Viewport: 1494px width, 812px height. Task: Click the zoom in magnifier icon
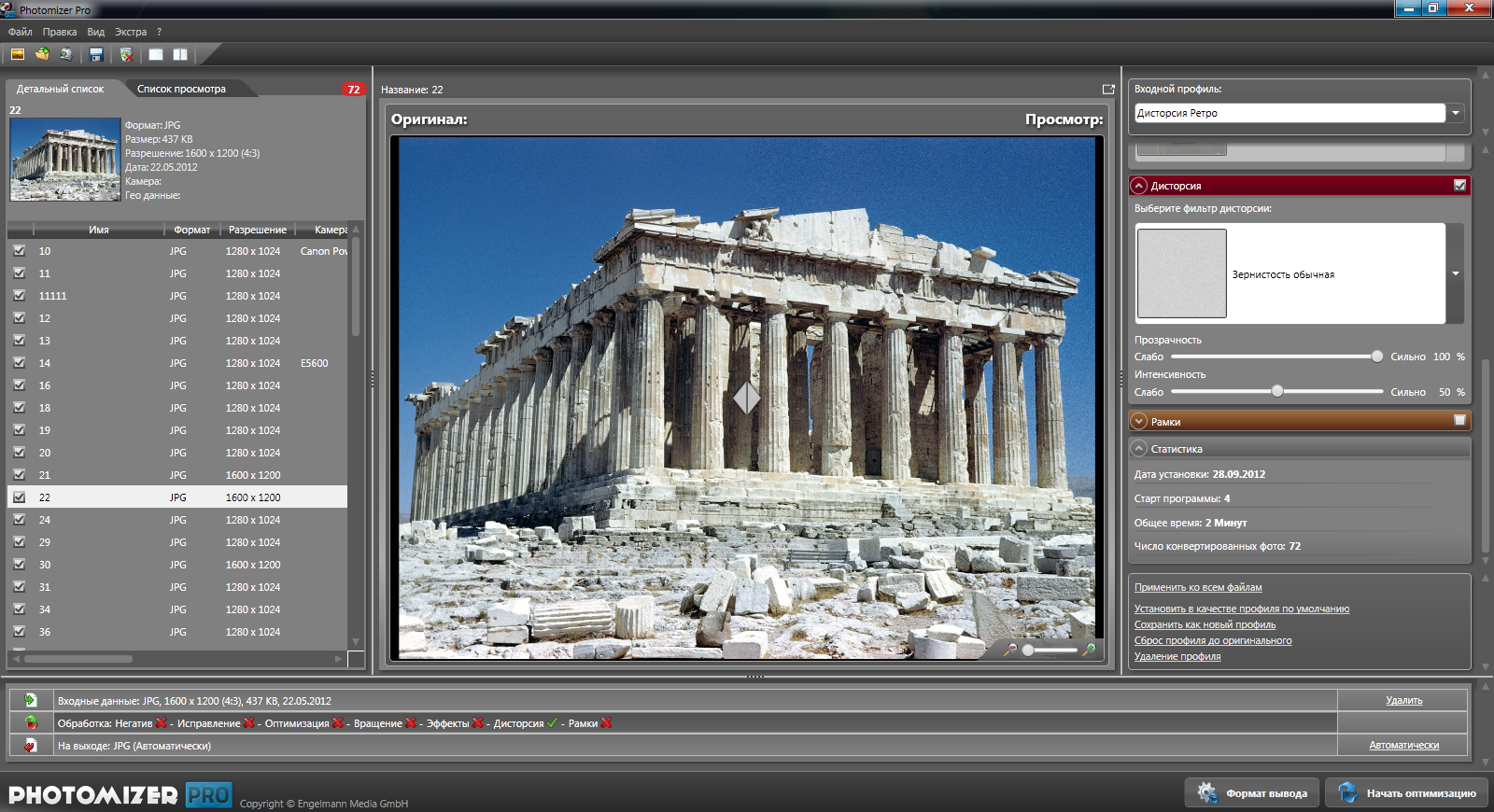tap(1088, 650)
